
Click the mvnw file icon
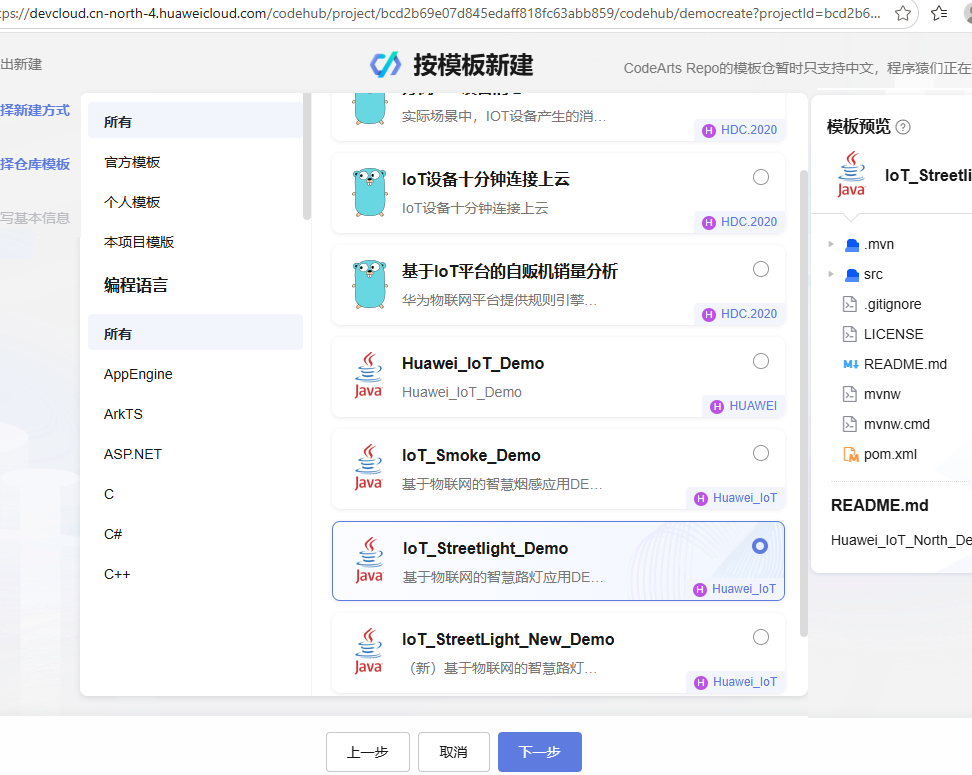pos(849,394)
